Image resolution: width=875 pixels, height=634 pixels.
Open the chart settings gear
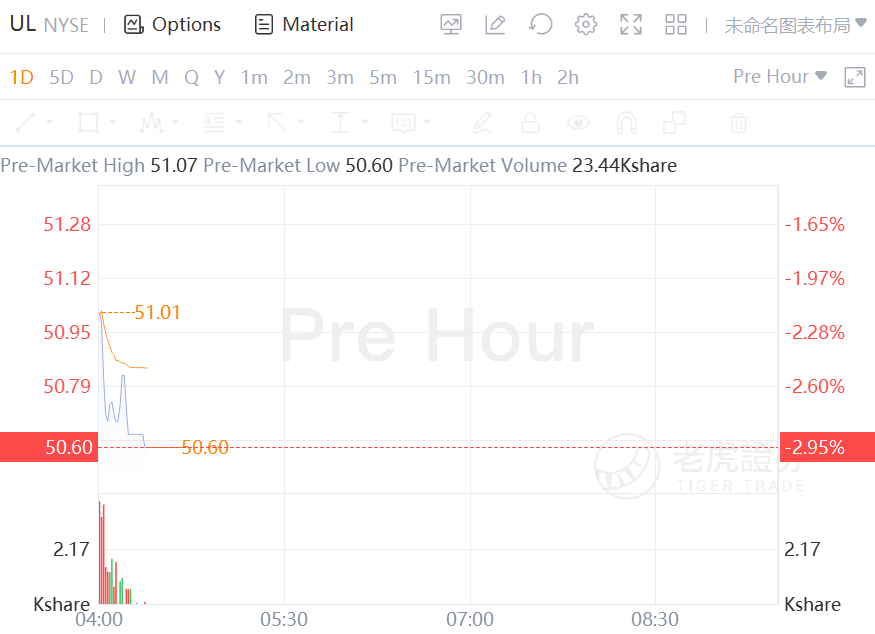586,25
